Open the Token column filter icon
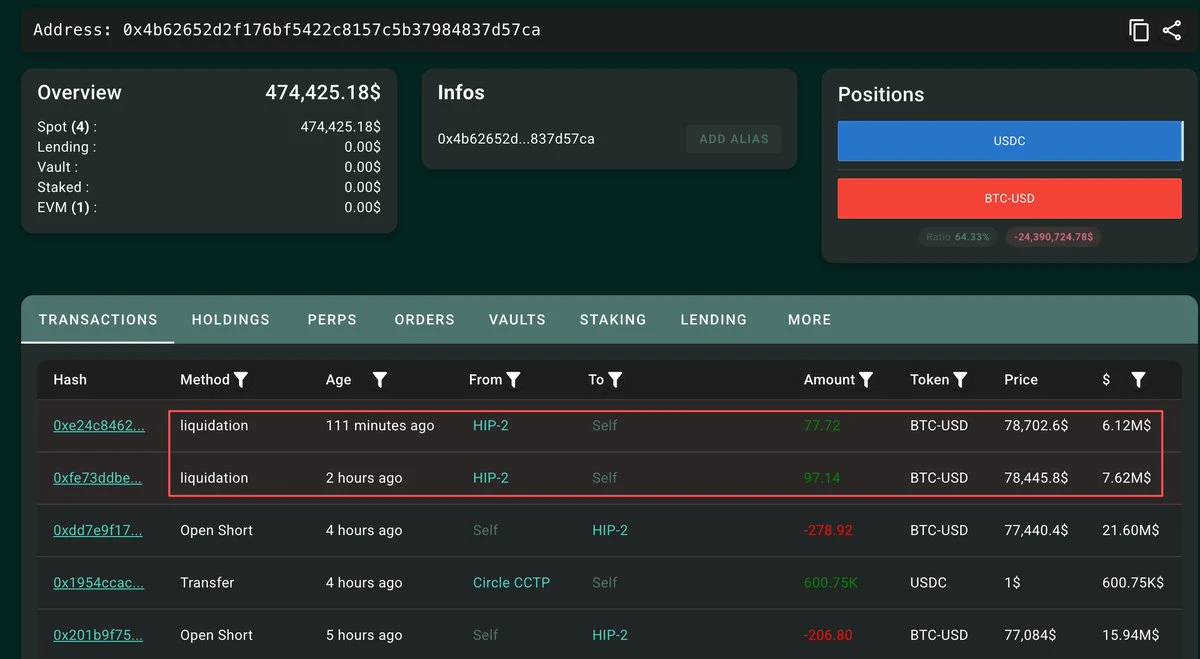The image size is (1200, 659). point(960,380)
